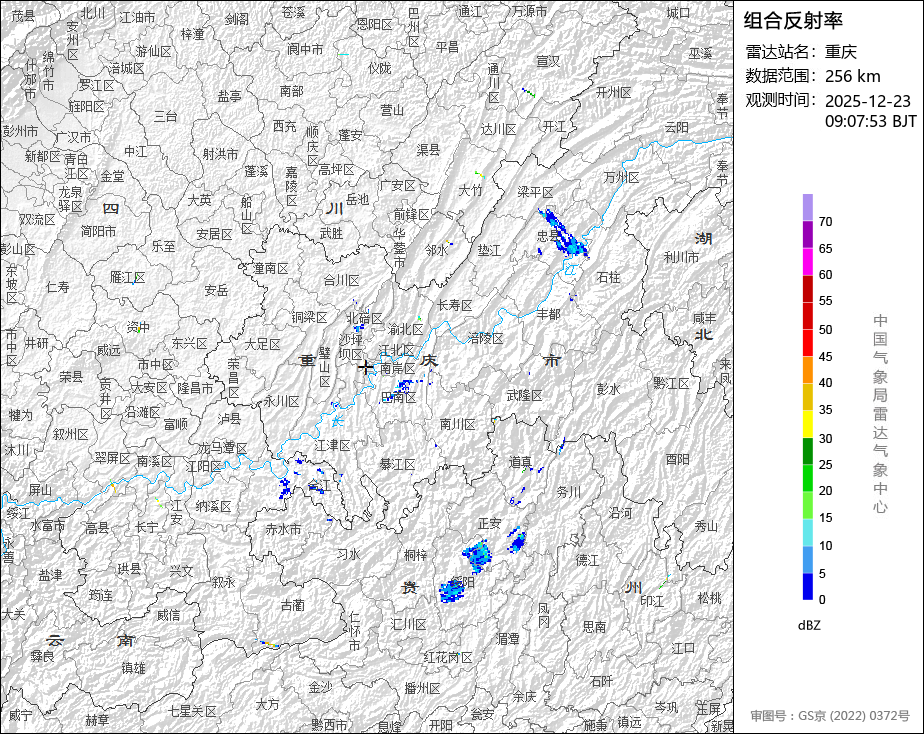
Task: Click the 酉阳 map label
Action: 678,459
